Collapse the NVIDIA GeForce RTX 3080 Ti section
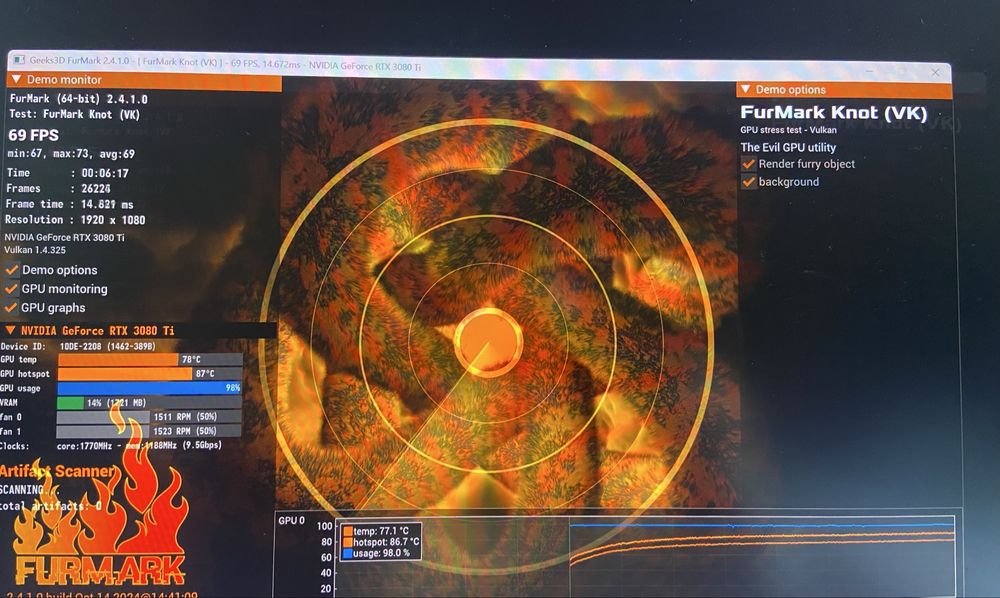1000x598 pixels. click(x=10, y=330)
